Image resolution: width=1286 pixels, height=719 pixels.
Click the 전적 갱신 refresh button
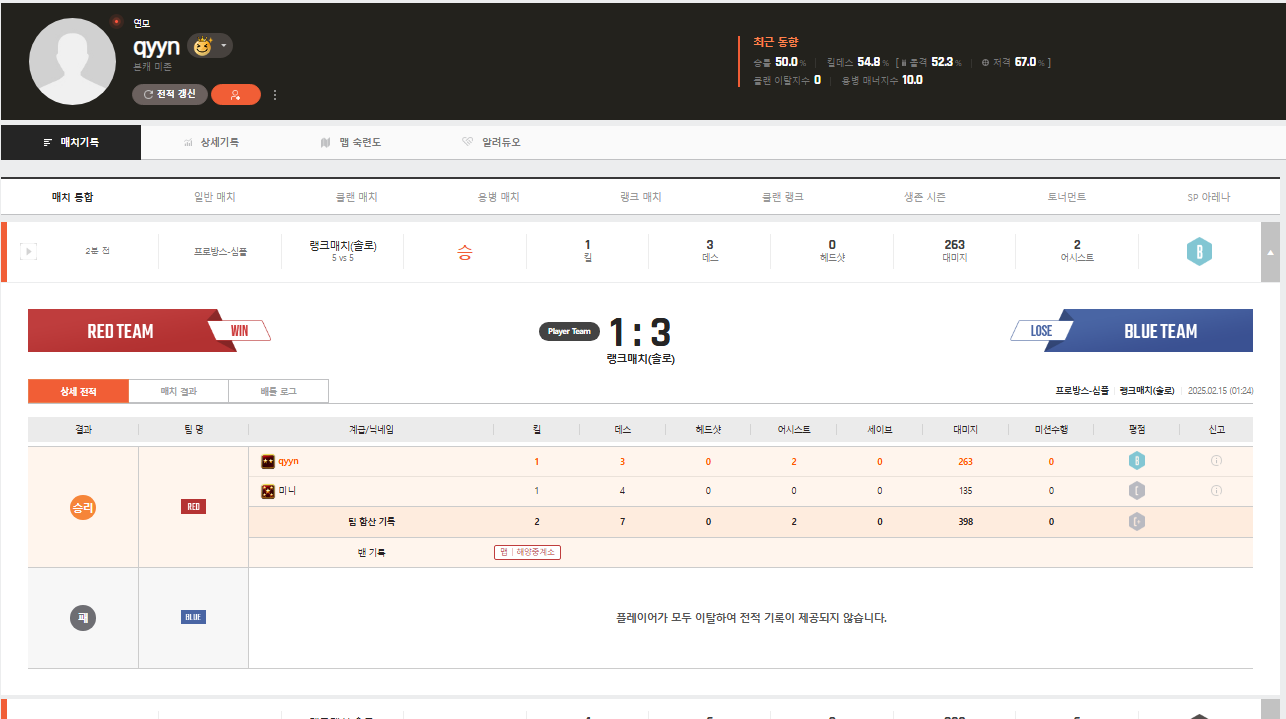(170, 94)
